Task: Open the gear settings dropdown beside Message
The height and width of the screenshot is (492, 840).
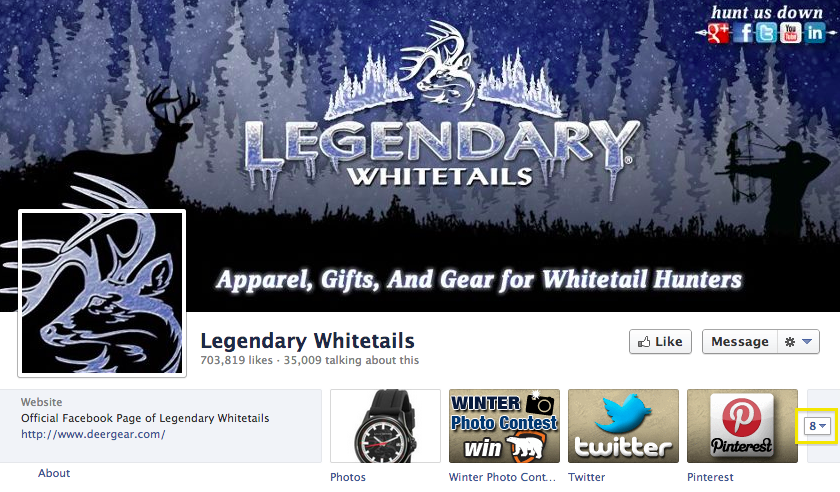Action: 798,342
